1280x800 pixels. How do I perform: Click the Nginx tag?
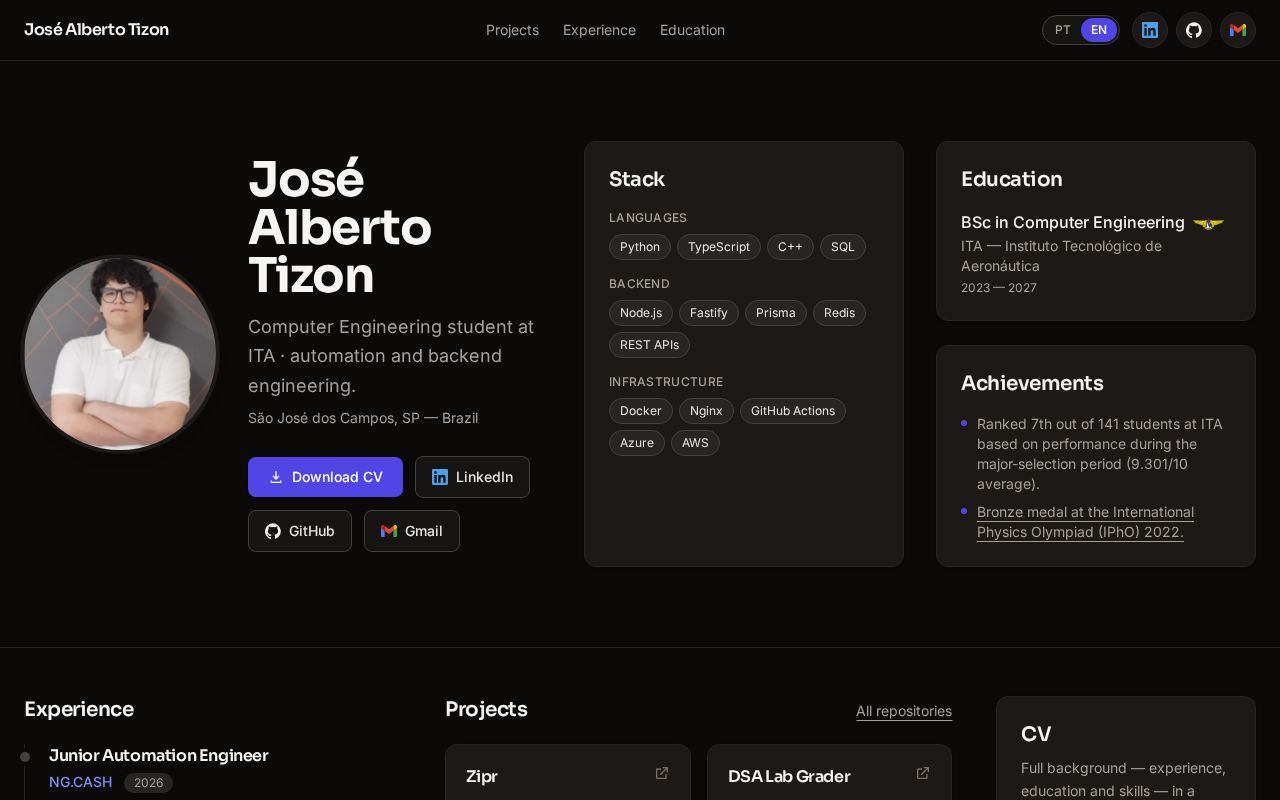coord(706,411)
